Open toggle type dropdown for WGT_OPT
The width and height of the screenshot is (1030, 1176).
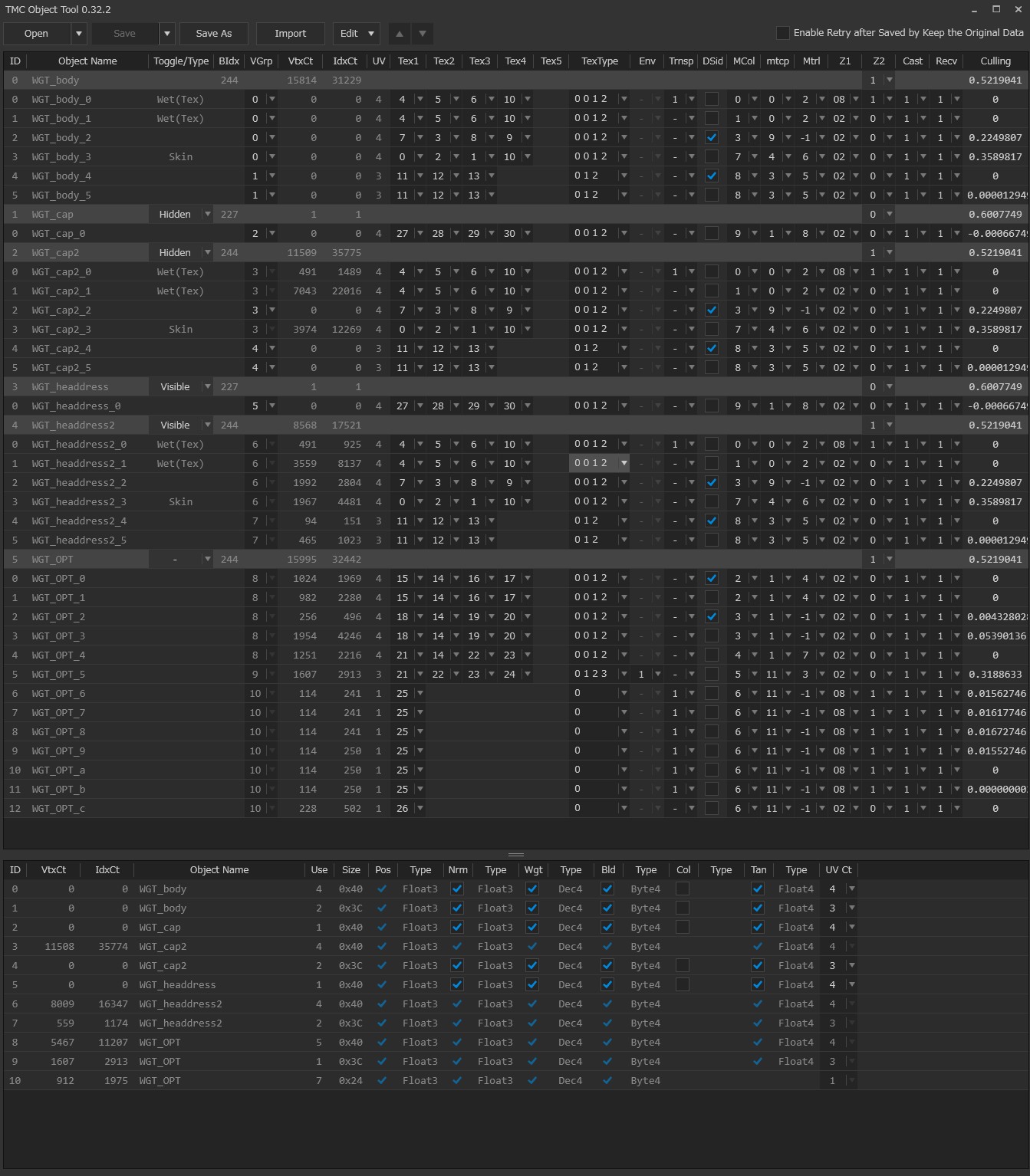click(206, 559)
